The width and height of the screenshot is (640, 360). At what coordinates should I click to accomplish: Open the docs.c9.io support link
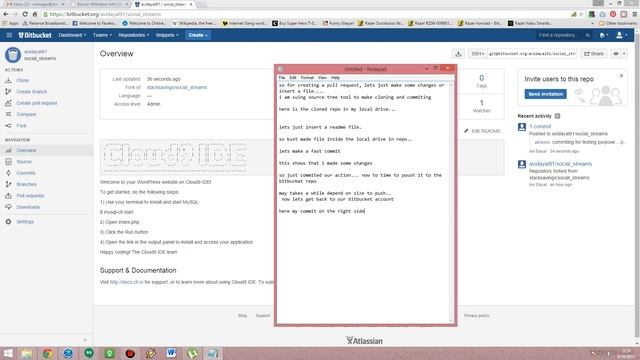pyautogui.click(x=127, y=282)
